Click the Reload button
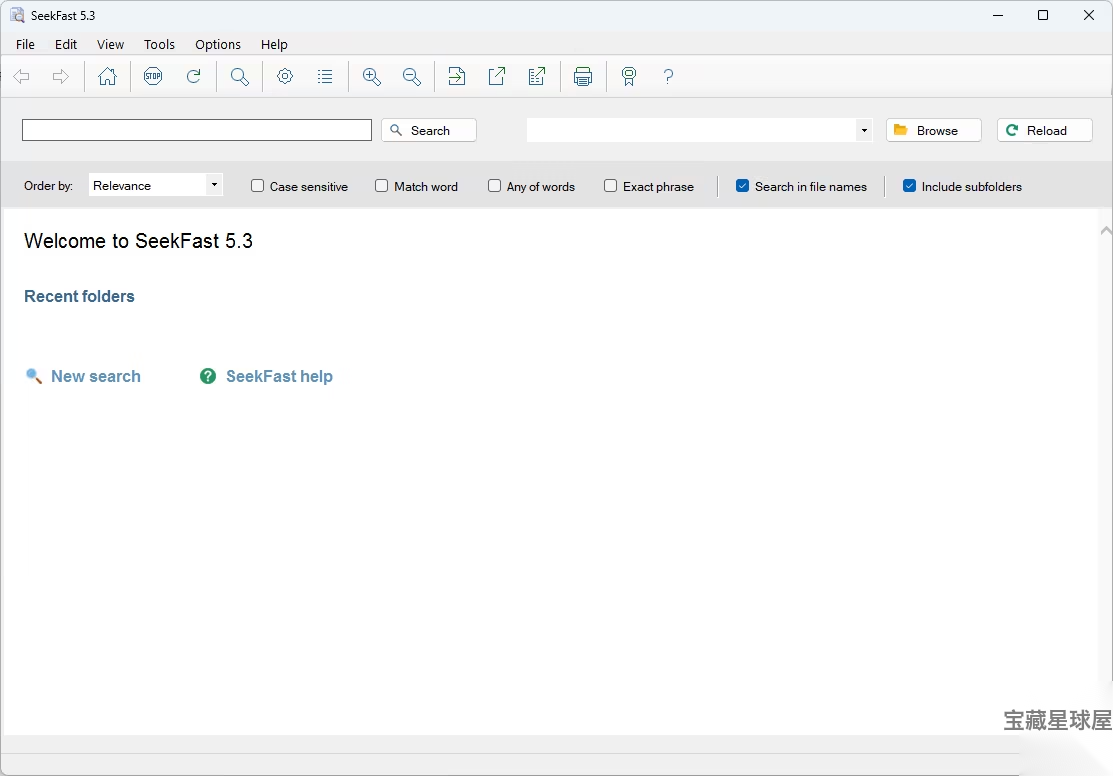Viewport: 1113px width, 776px height. point(1044,130)
